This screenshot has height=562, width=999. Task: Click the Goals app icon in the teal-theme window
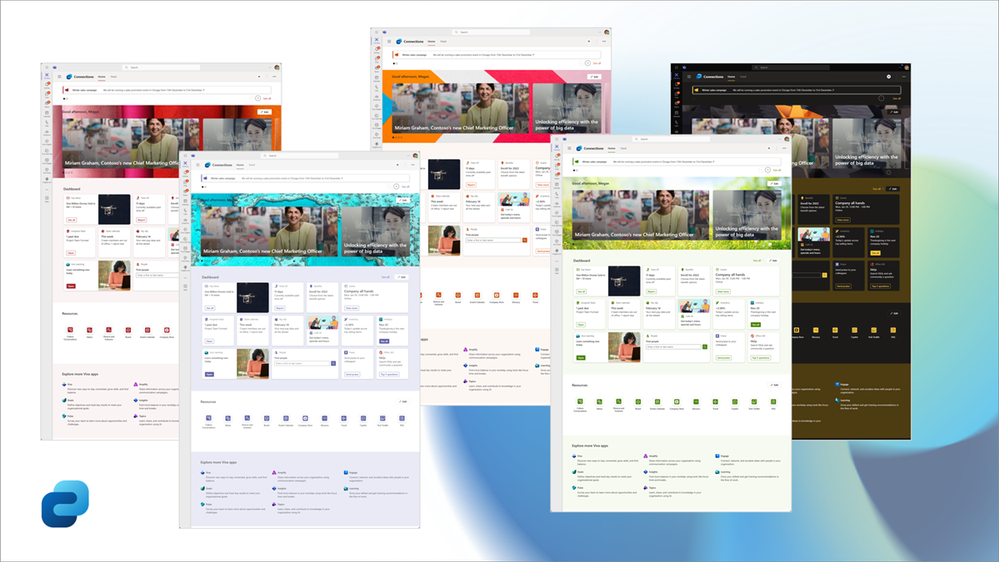203,489
